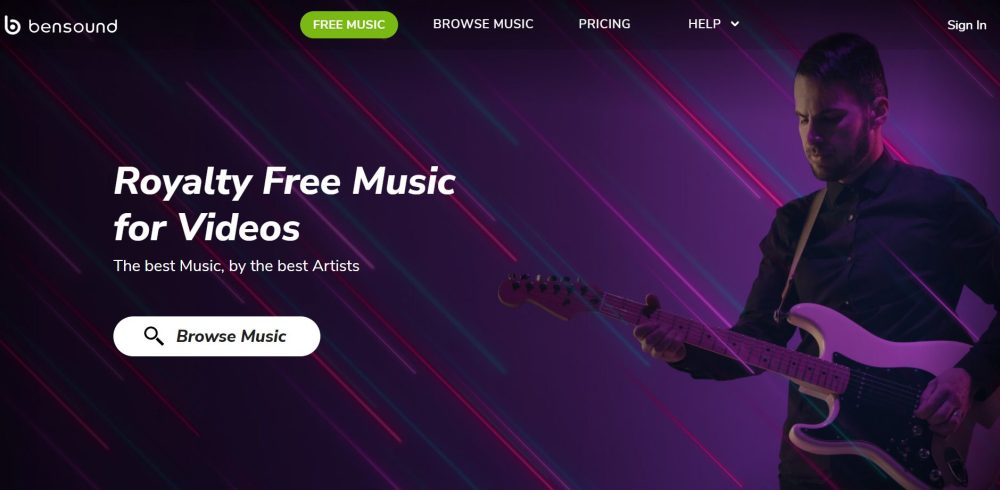Click the "Royalty Free Music" headline line
This screenshot has height=490, width=1000.
[x=284, y=182]
